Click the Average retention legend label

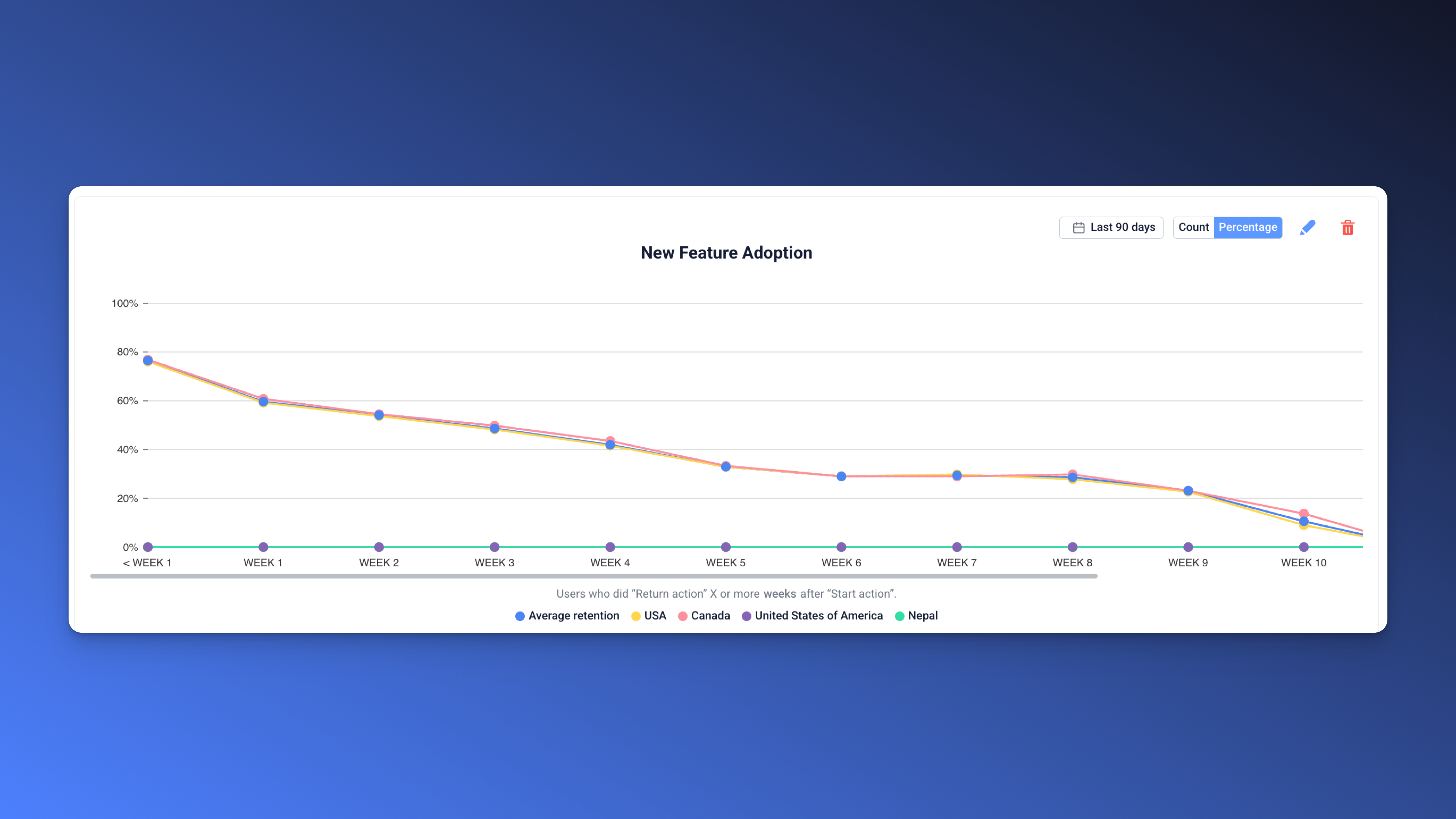coord(573,616)
